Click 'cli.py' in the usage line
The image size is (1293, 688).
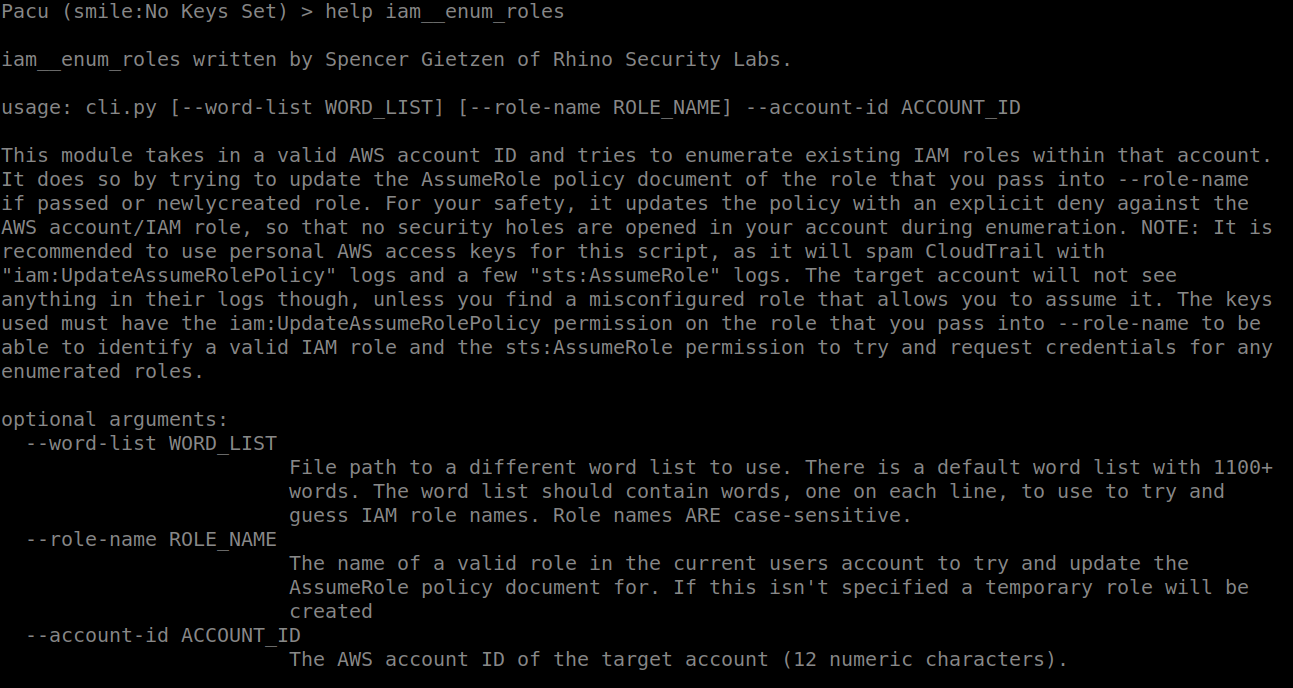tap(121, 108)
